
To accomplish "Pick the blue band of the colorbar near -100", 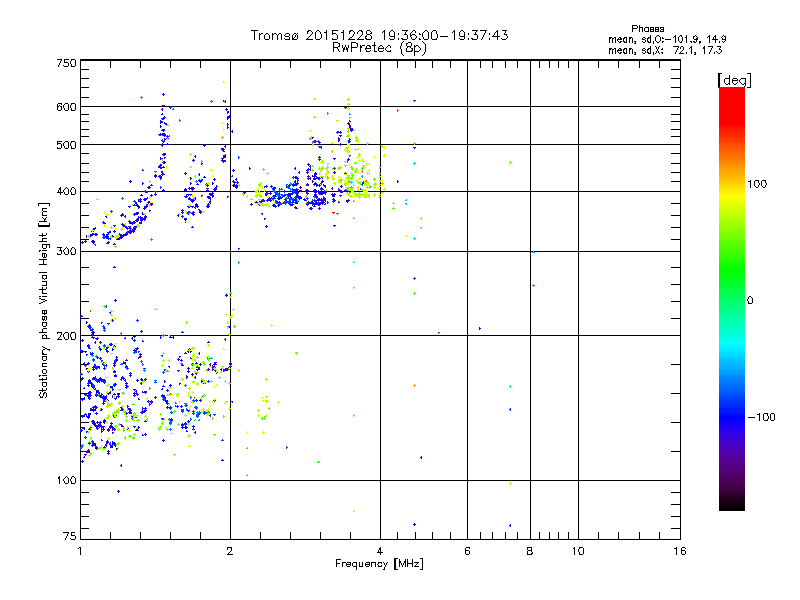I will coord(732,417).
